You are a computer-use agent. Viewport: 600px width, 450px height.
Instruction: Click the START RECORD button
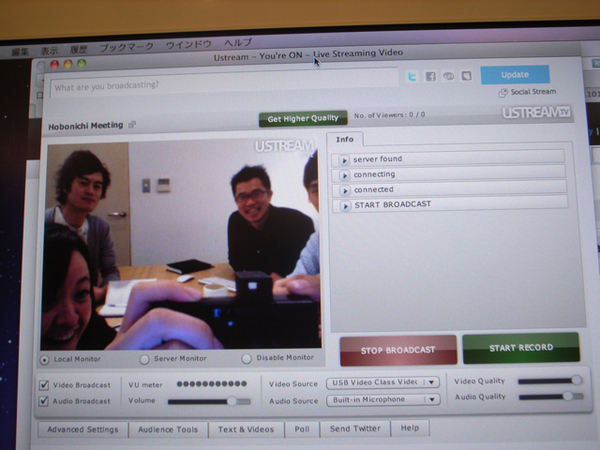[x=520, y=349]
